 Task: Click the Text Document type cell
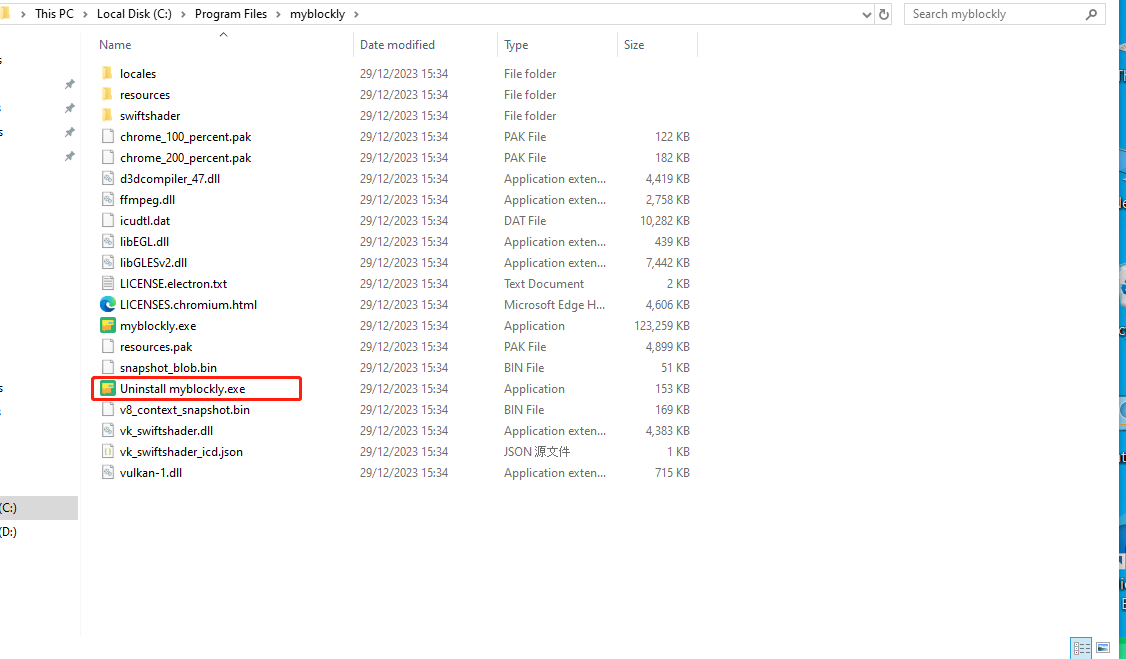[x=544, y=284]
